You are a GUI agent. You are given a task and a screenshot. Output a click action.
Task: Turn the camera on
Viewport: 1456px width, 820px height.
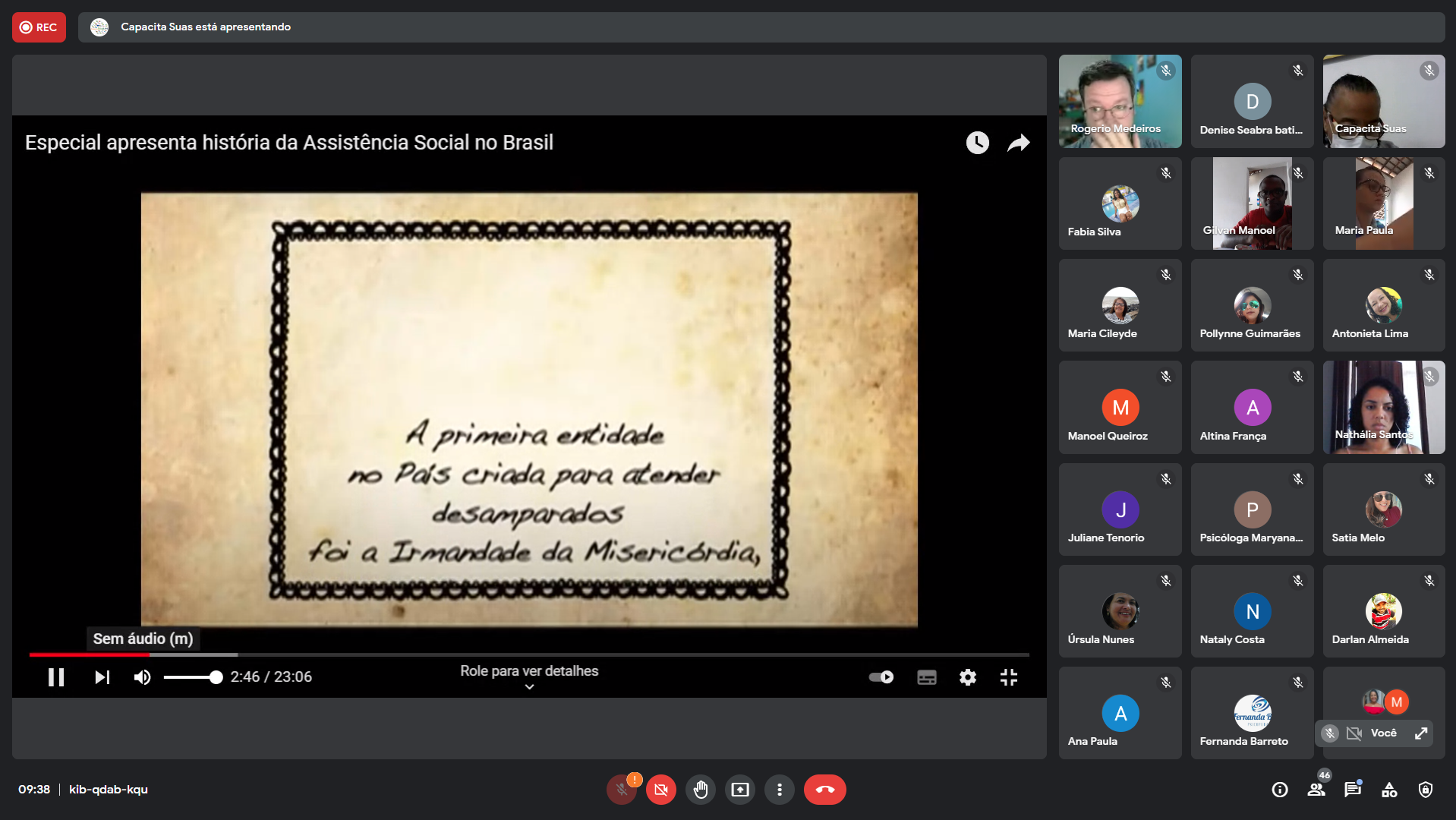click(661, 790)
